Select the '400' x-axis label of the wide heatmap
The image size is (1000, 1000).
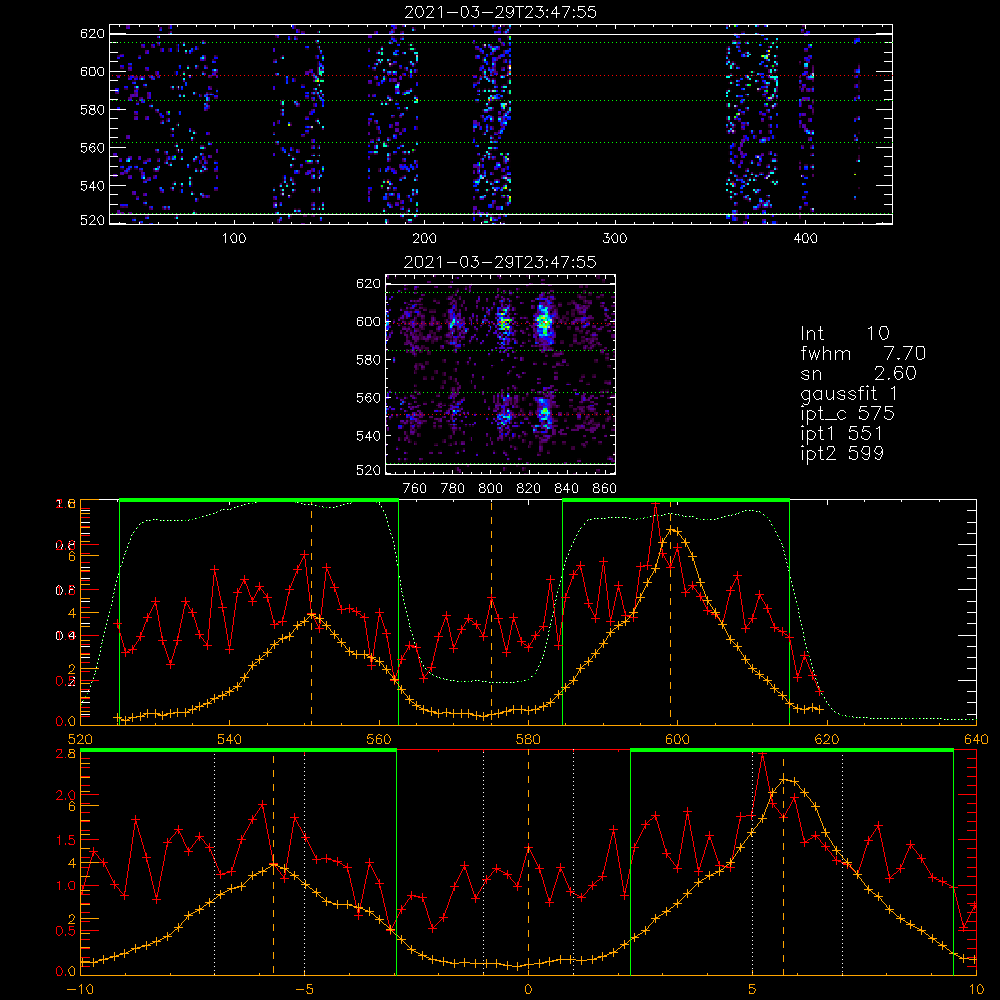805,239
